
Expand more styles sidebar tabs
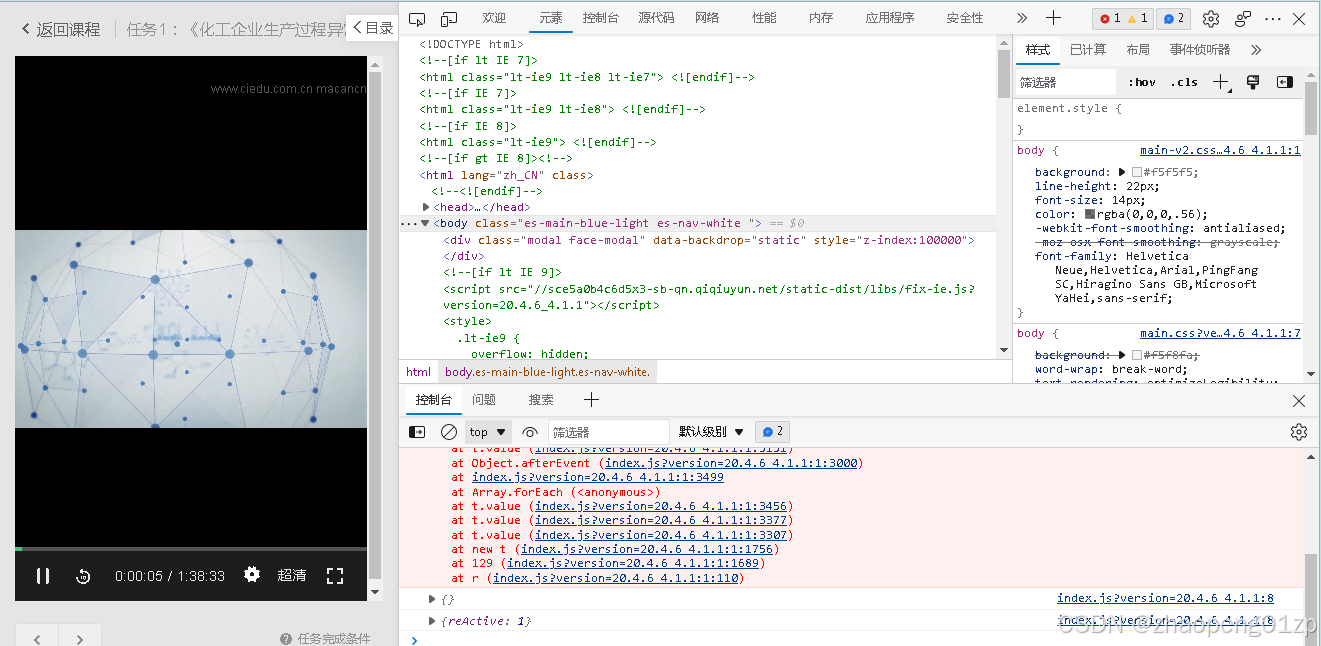(x=1256, y=49)
